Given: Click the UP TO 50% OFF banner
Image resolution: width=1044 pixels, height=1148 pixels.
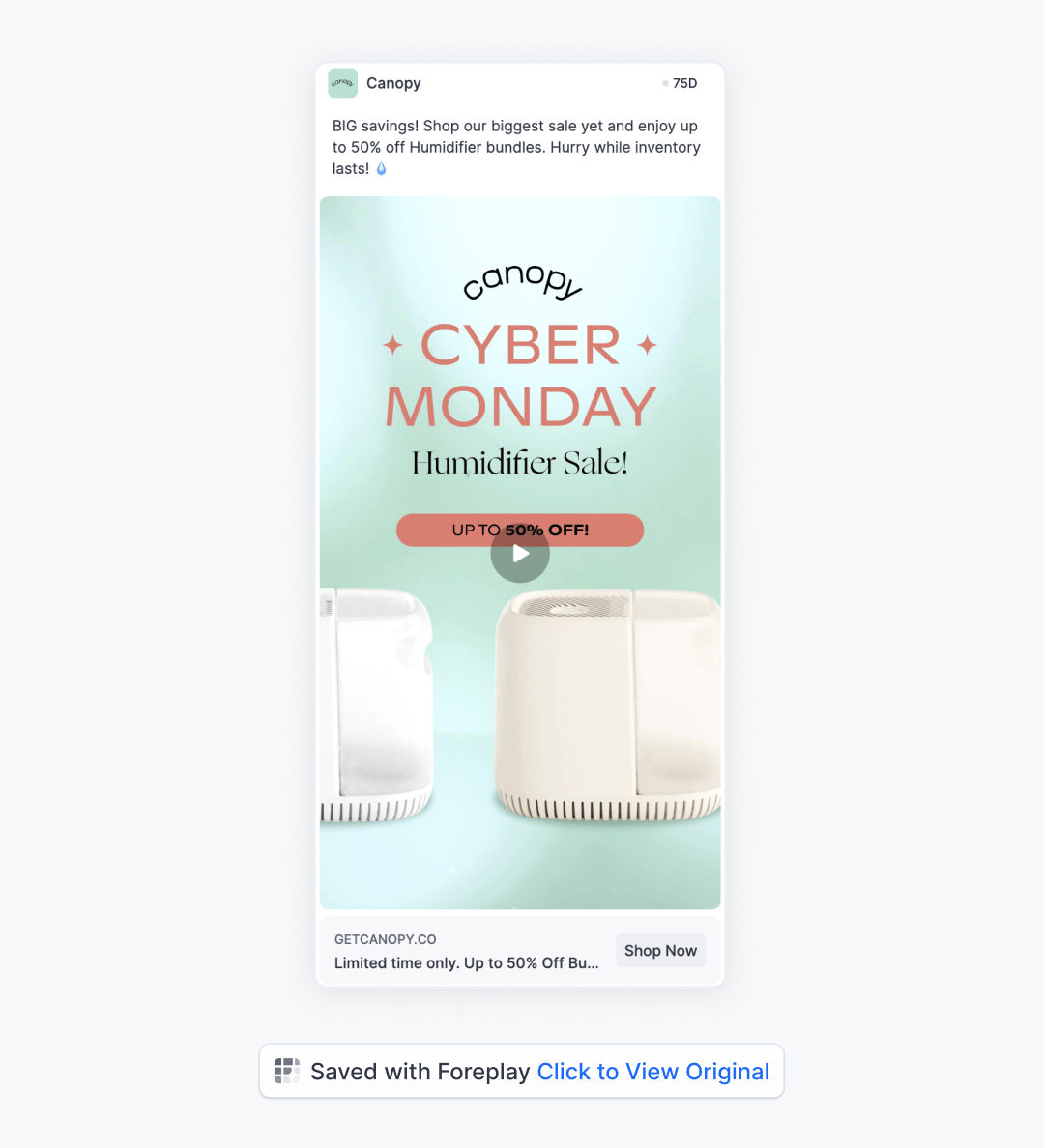Looking at the screenshot, I should [x=520, y=531].
